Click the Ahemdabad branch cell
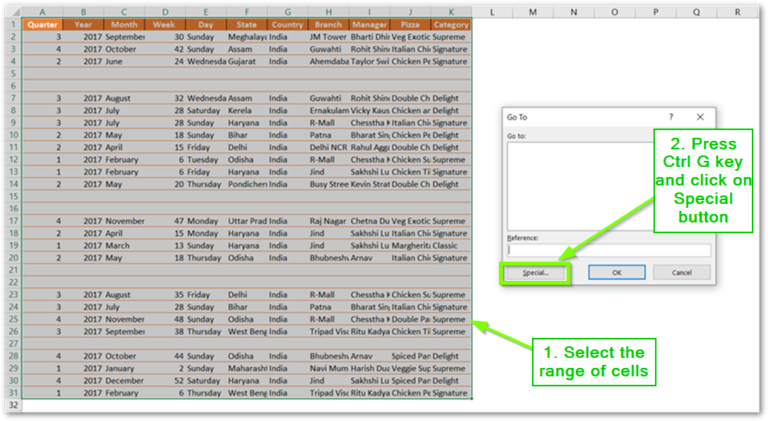Screen dimensions: 768x421 [328, 61]
